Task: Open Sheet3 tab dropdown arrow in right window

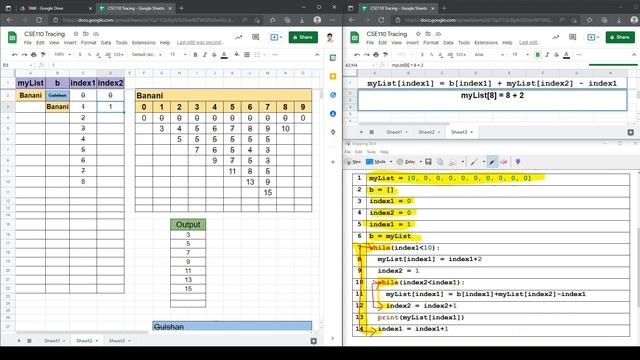Action: click(x=472, y=132)
